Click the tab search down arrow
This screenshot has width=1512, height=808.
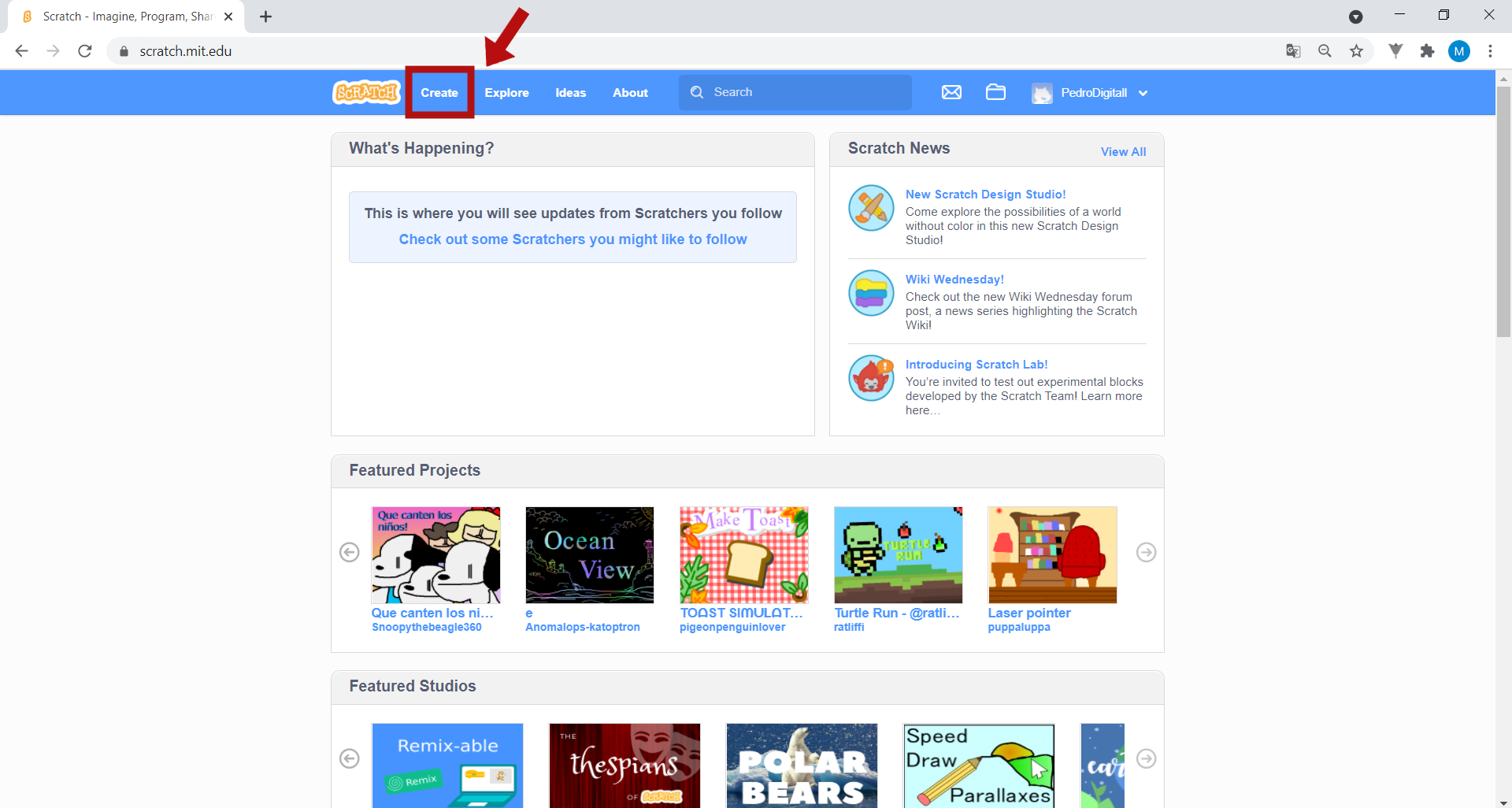click(1356, 17)
